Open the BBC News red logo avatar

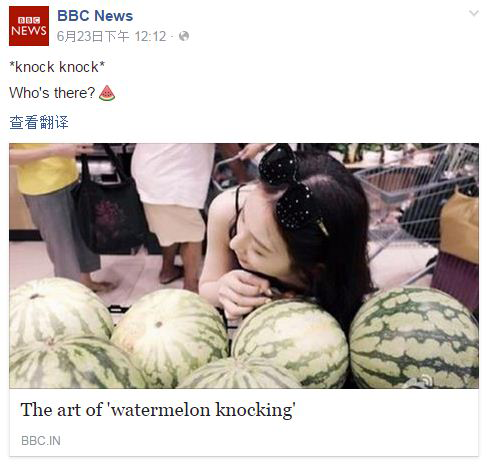(x=29, y=26)
